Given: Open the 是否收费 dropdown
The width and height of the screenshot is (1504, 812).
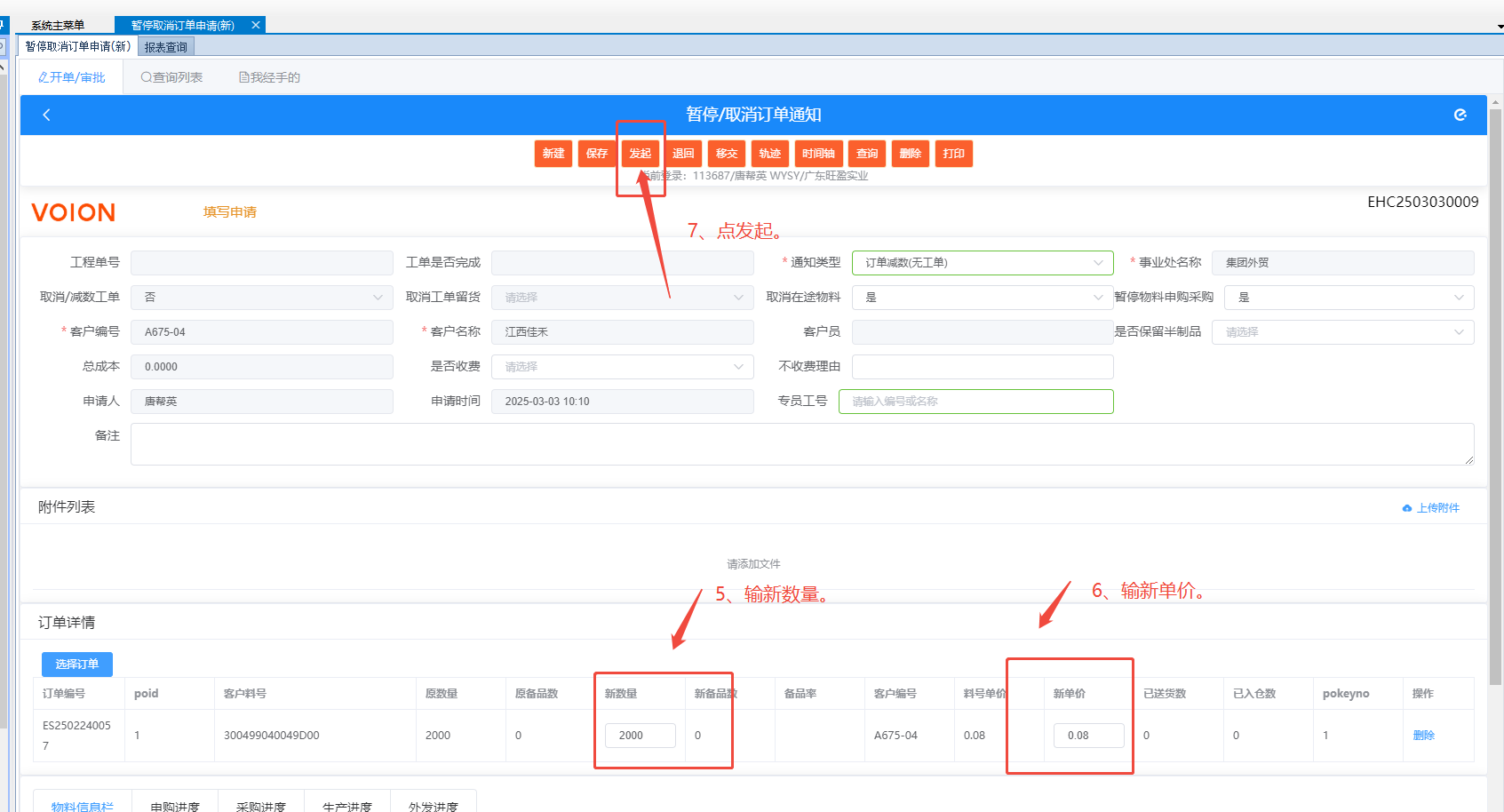Looking at the screenshot, I should click(623, 367).
